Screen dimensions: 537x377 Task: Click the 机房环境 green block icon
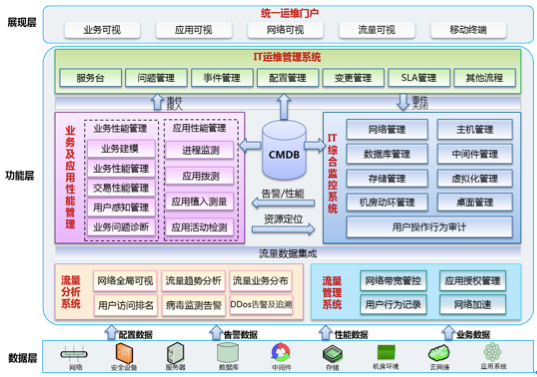point(386,353)
